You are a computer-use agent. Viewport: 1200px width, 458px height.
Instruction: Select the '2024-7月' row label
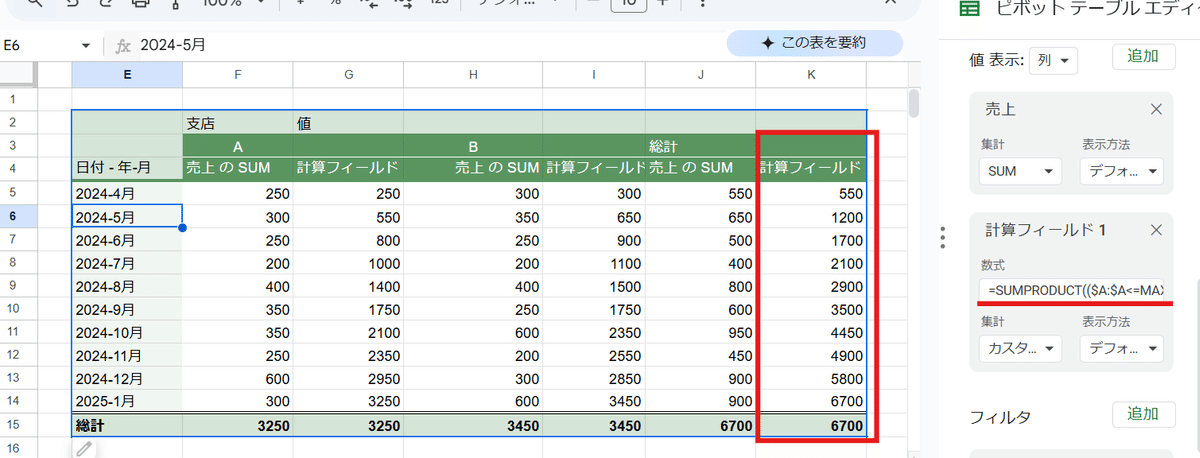click(127, 262)
